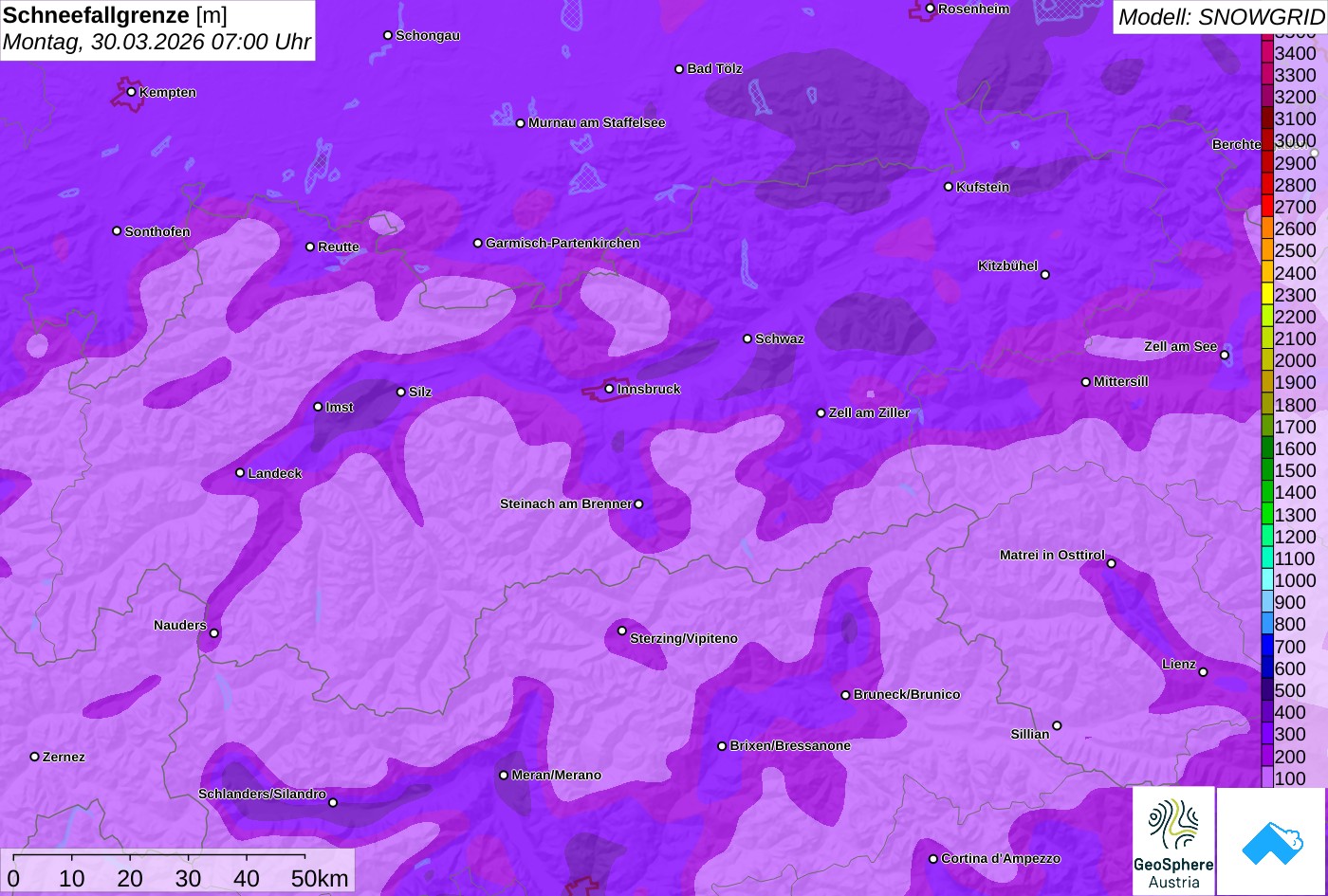Viewport: 1328px width, 896px height.
Task: Click the Innsbruck location marker dot
Action: pyautogui.click(x=609, y=389)
